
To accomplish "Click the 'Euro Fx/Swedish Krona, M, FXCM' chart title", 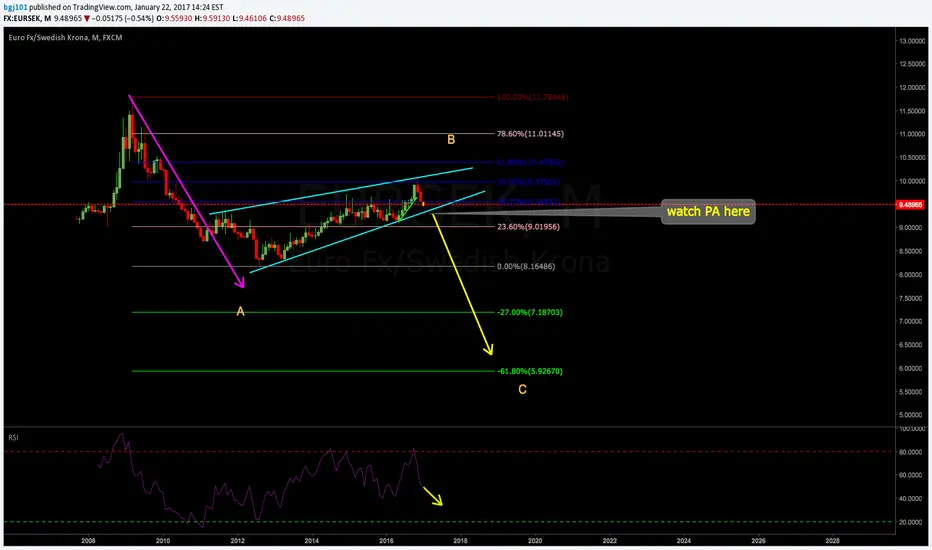I will (65, 37).
